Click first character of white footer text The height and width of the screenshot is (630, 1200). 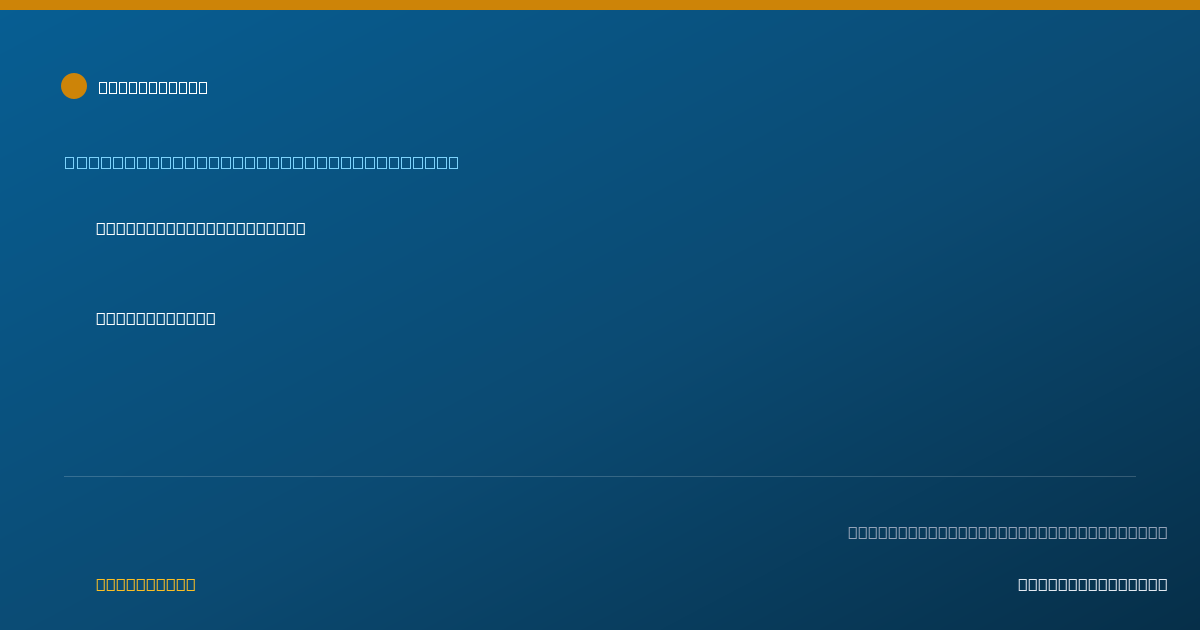point(1023,584)
